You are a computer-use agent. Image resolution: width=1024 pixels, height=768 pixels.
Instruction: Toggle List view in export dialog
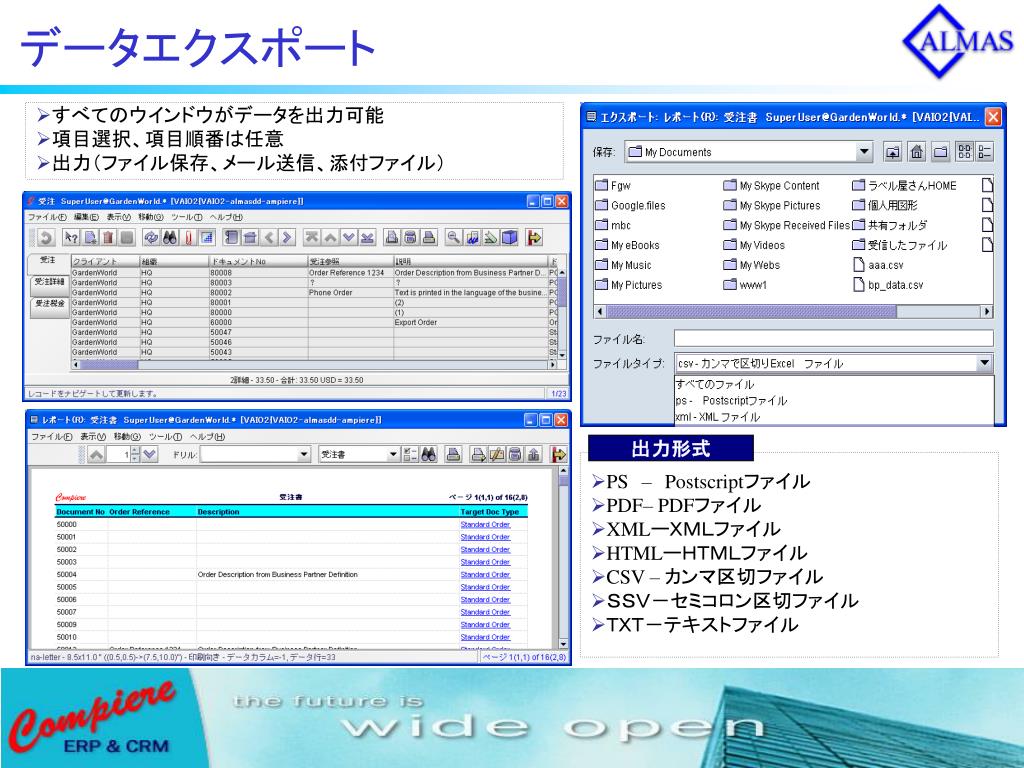(x=964, y=152)
